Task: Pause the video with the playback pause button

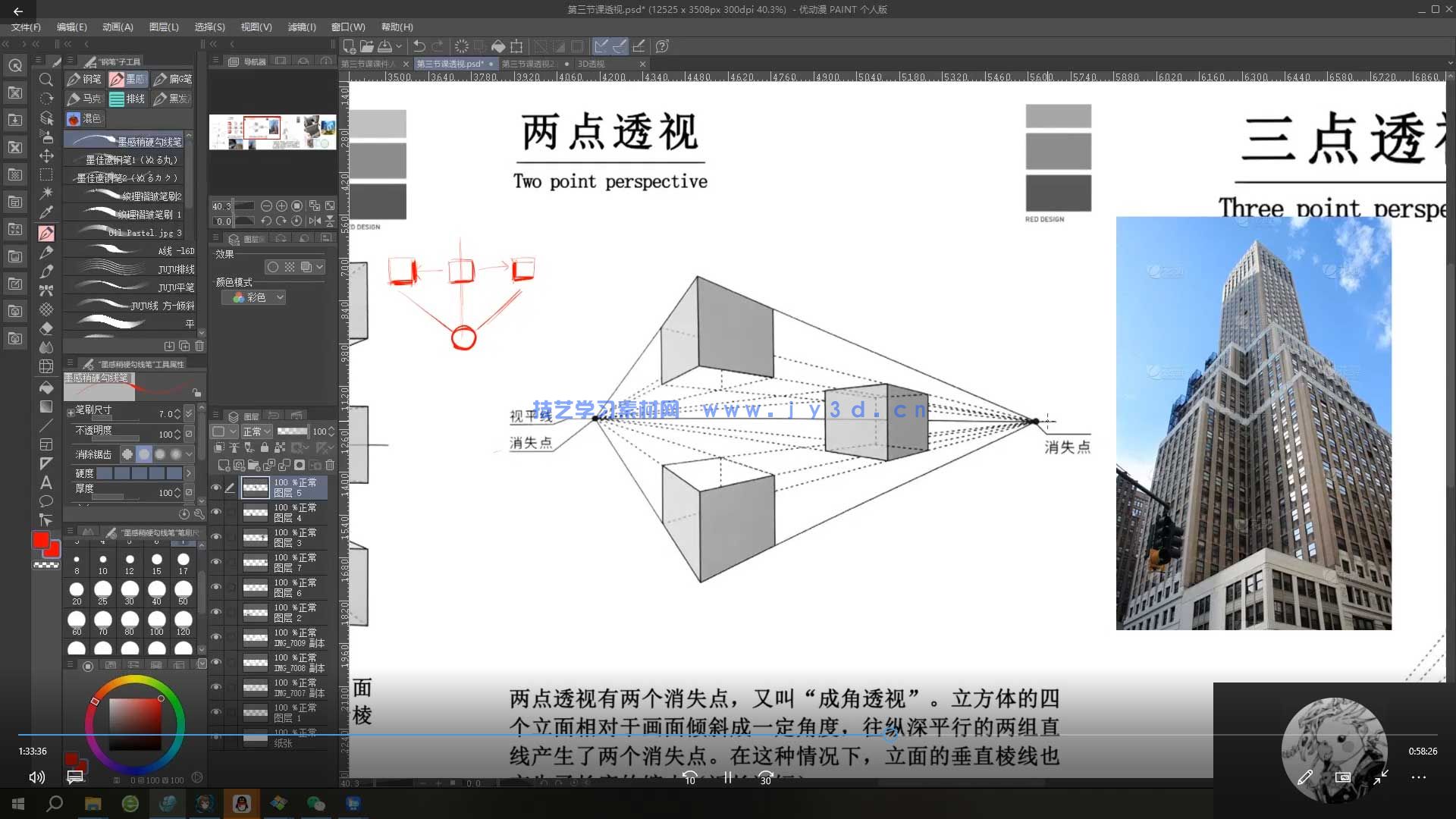Action: pos(726,778)
